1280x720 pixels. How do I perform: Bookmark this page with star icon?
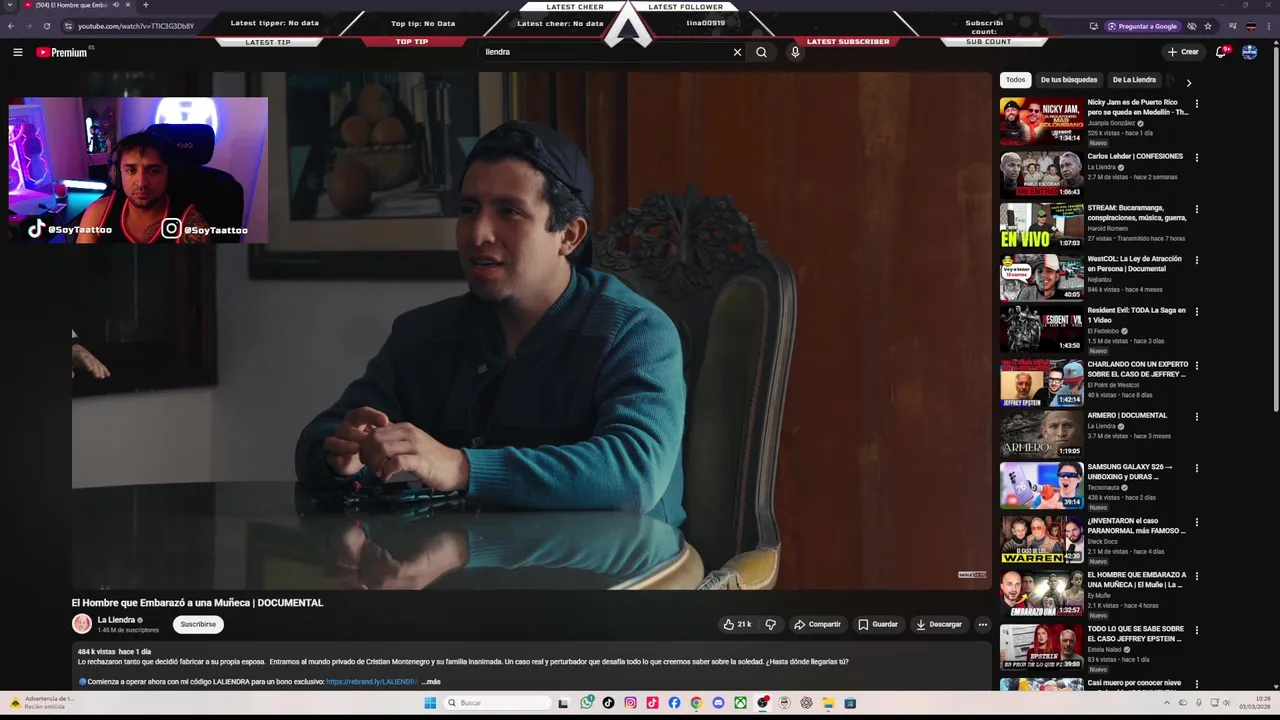click(x=1208, y=26)
